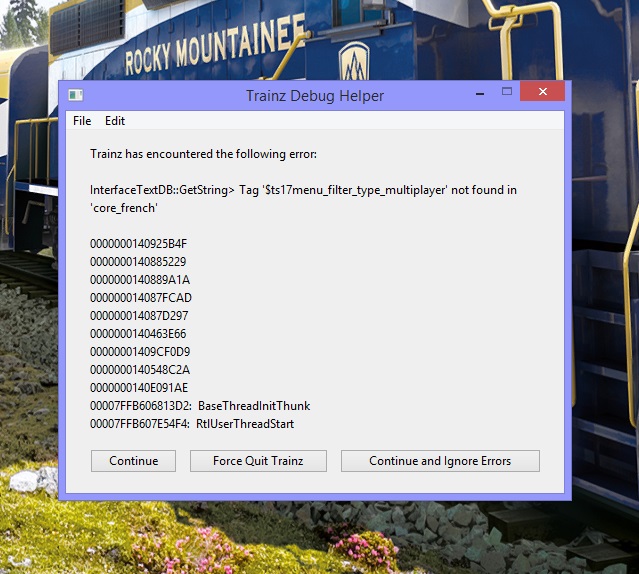Click the BaseThreadInitThunk stack line
The width and height of the screenshot is (639, 574).
pos(200,406)
